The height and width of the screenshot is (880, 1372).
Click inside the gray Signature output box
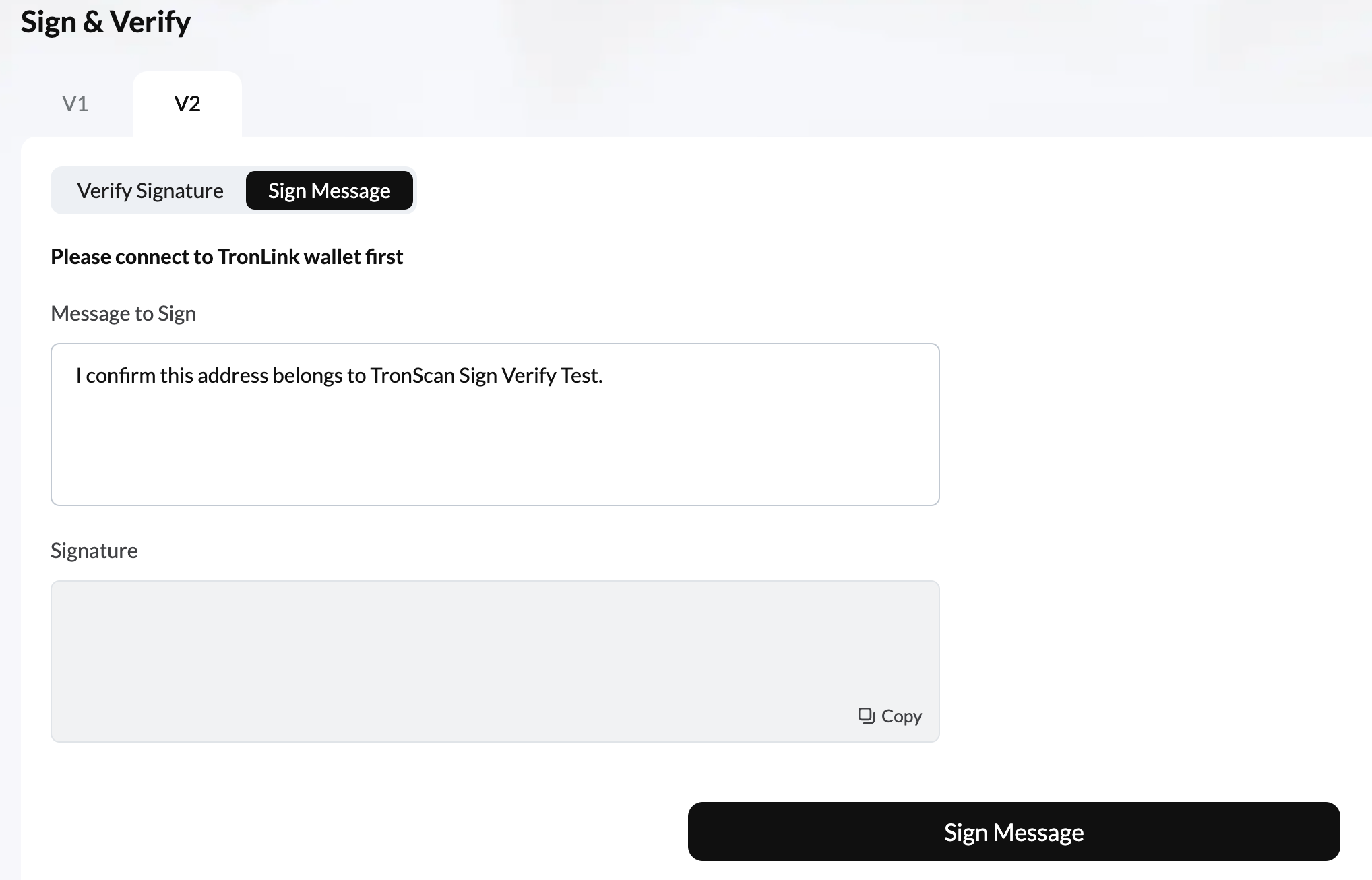point(495,647)
